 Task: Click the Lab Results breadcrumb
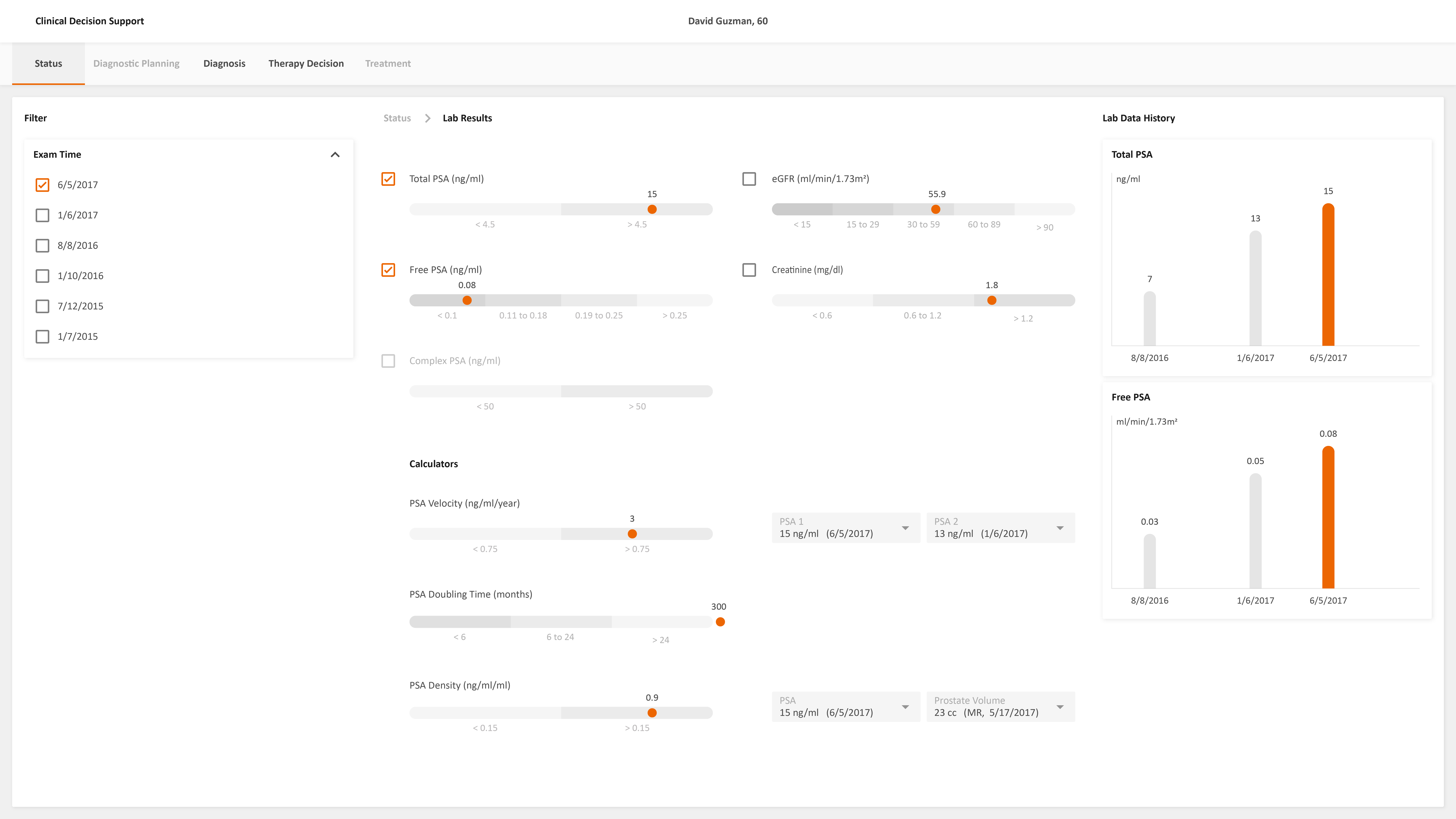click(x=468, y=118)
